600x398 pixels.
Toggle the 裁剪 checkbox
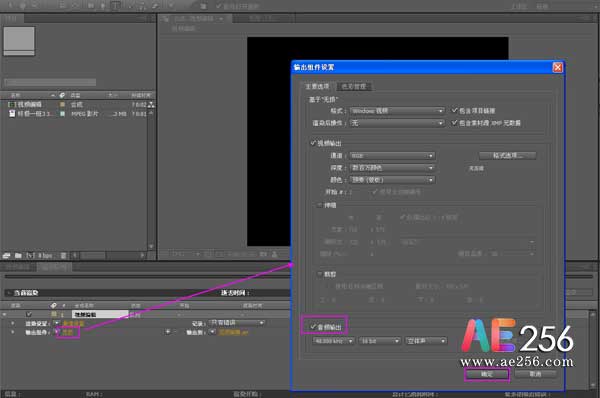(x=320, y=274)
